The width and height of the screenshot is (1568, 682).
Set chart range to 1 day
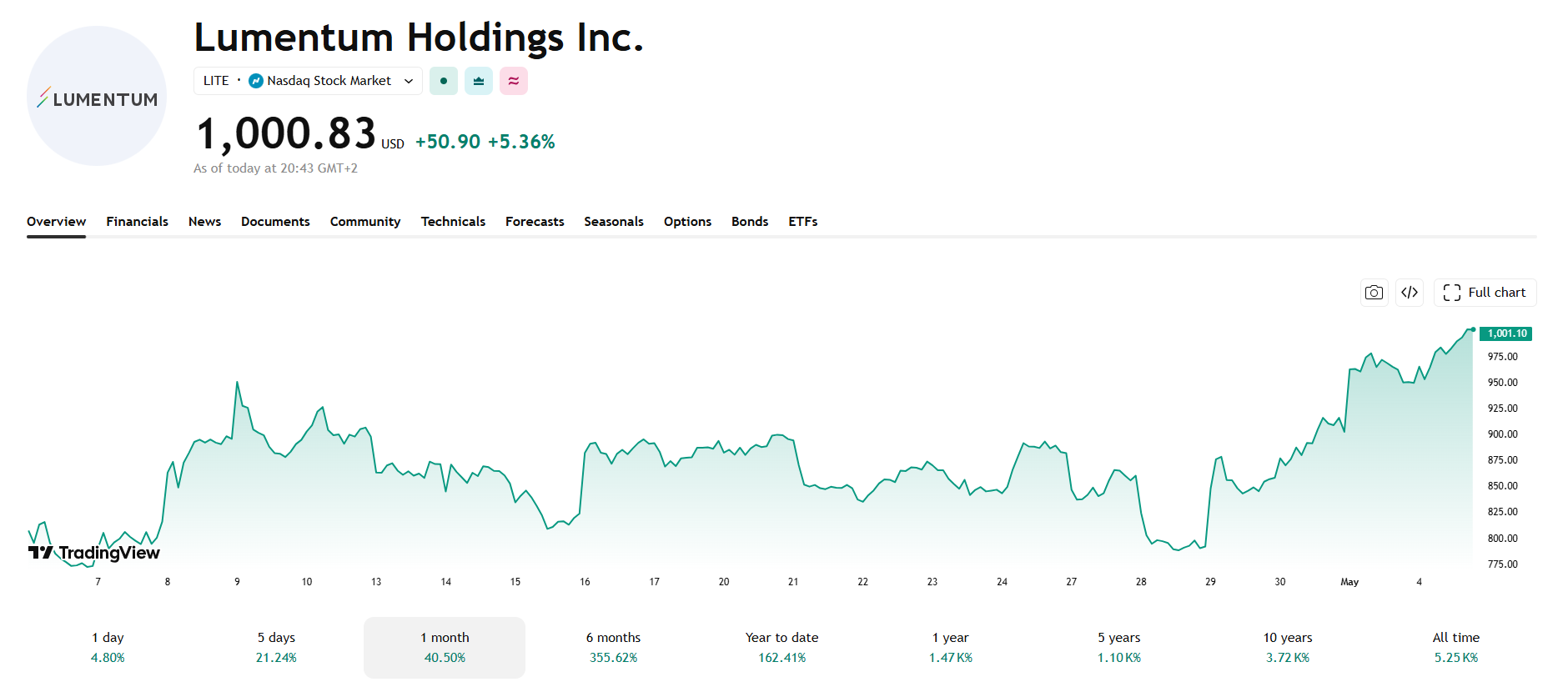[108, 647]
